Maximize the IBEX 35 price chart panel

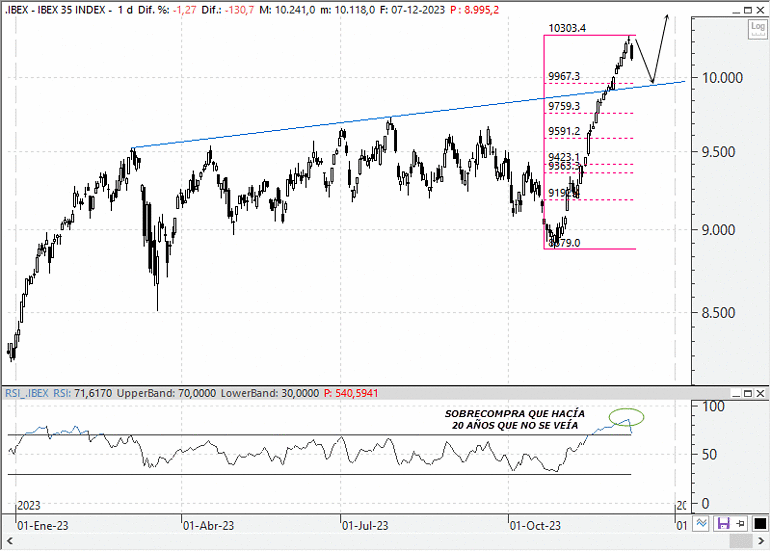748,10
